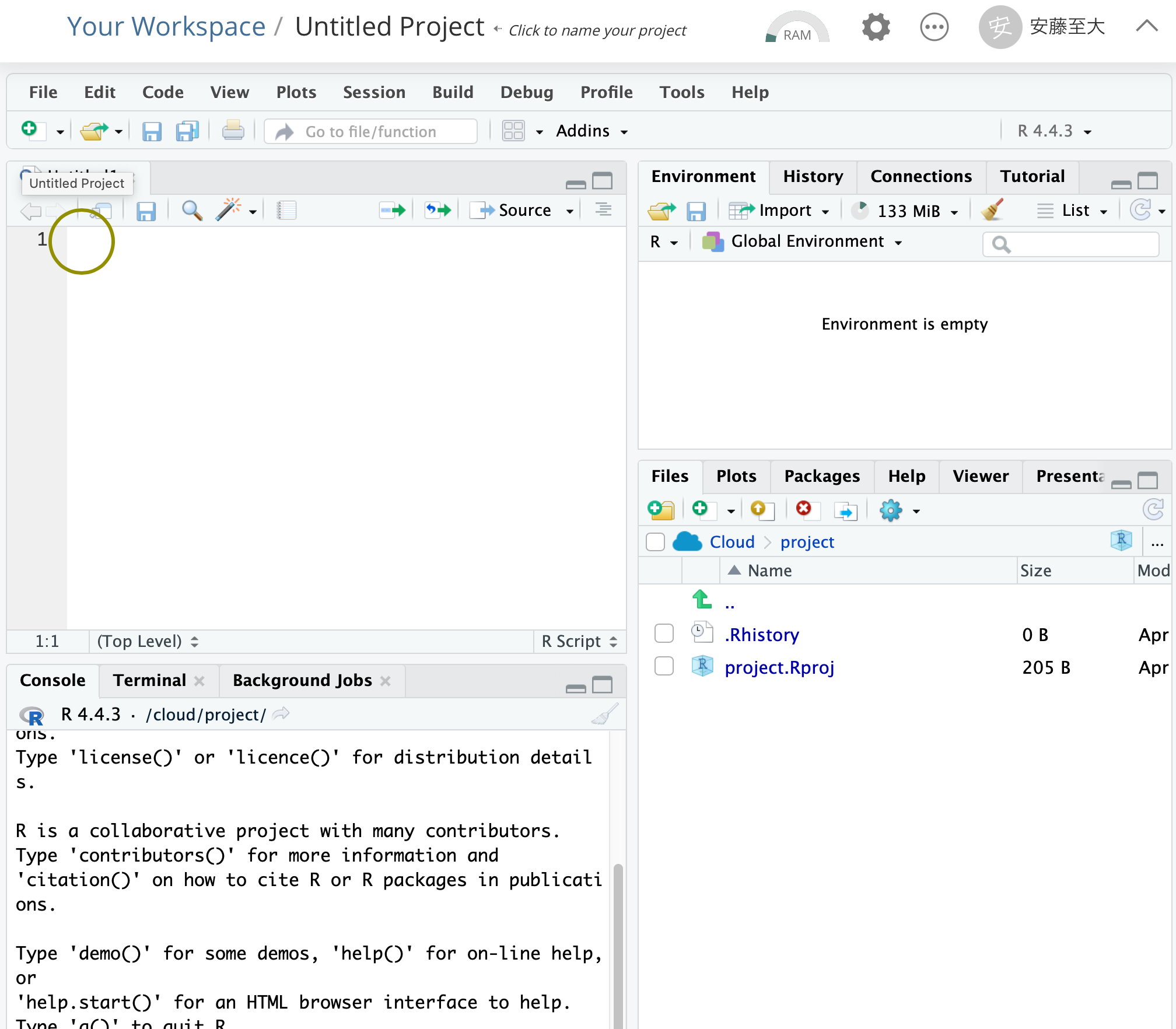
Task: Clear environment objects with the broom icon
Action: coord(992,210)
